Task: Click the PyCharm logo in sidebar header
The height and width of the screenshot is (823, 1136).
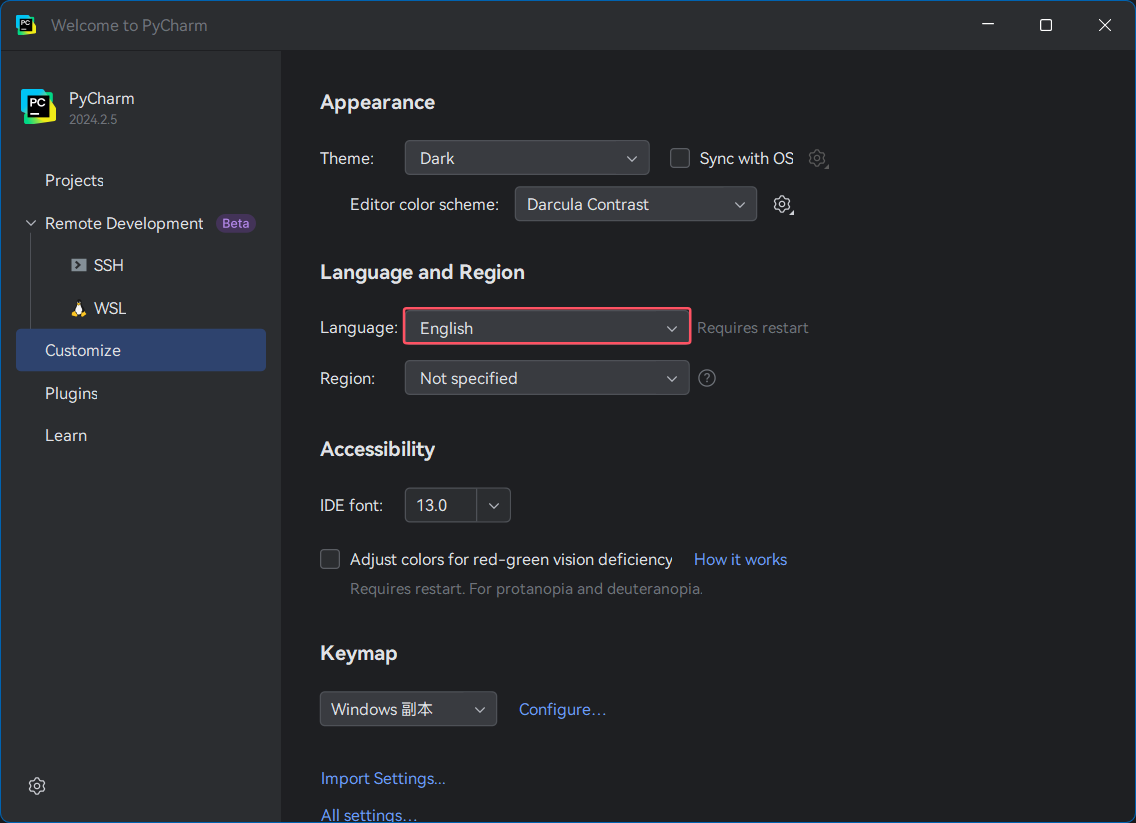Action: [x=38, y=106]
